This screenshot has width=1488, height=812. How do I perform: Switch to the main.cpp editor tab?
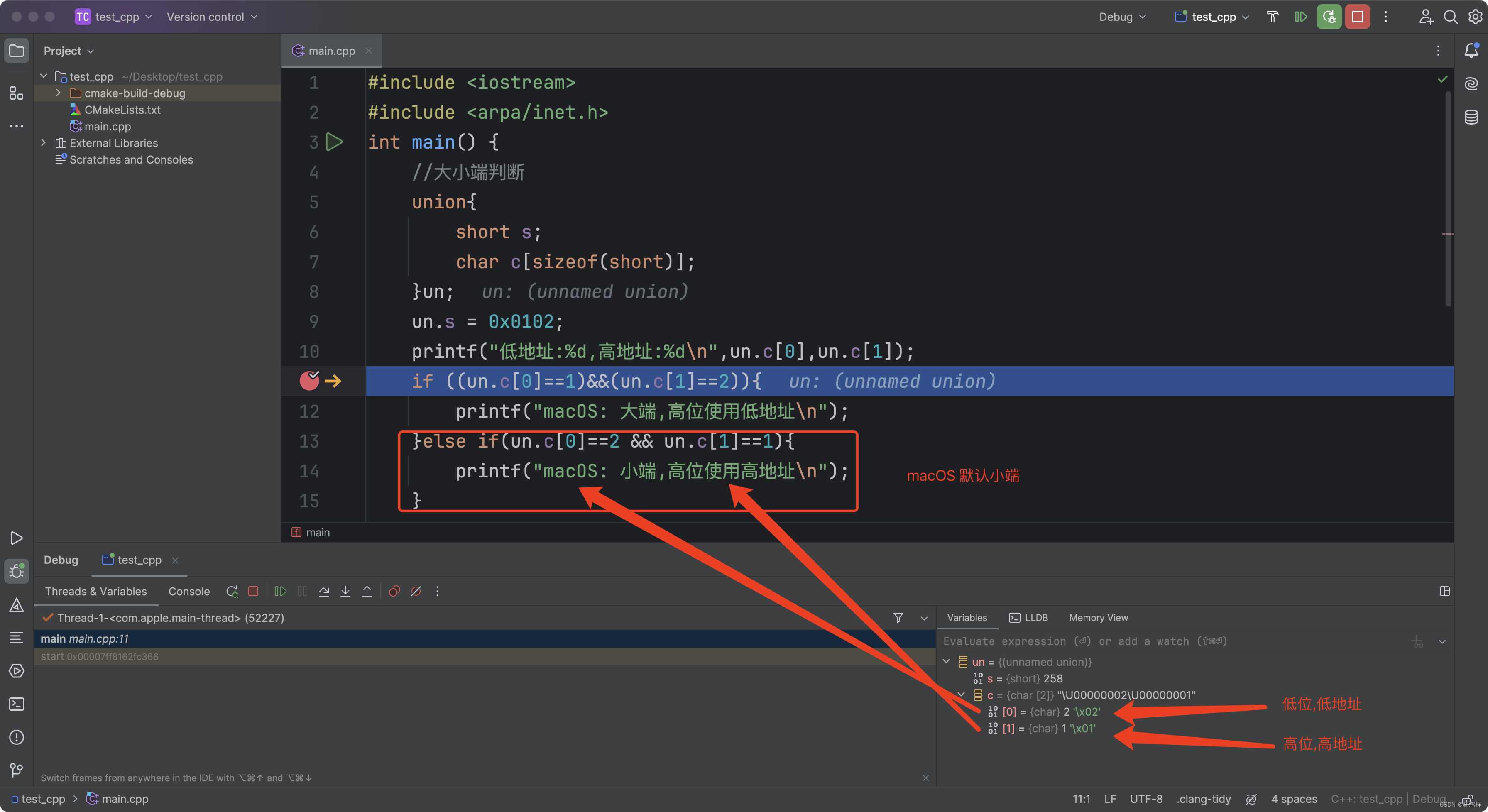332,51
